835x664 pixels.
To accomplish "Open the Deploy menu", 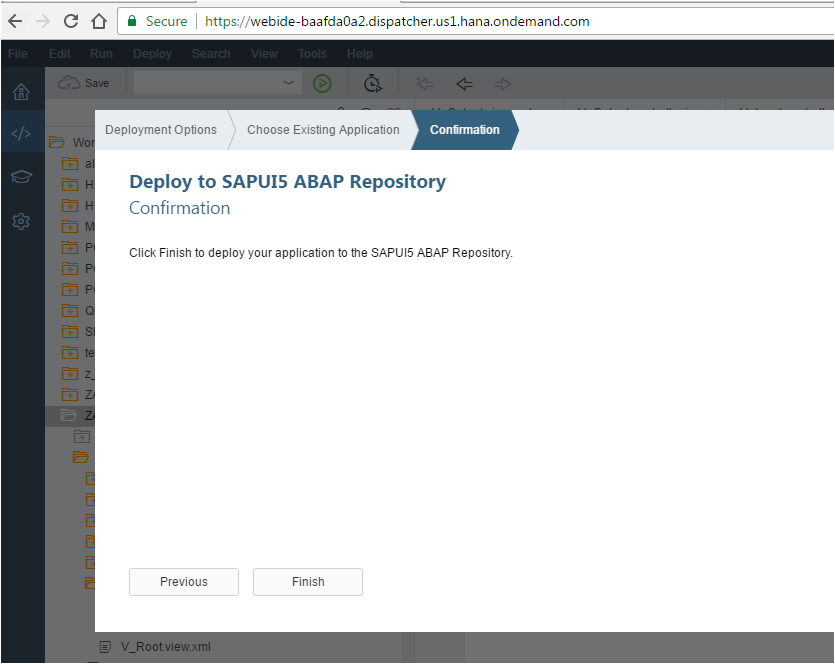I will (152, 54).
